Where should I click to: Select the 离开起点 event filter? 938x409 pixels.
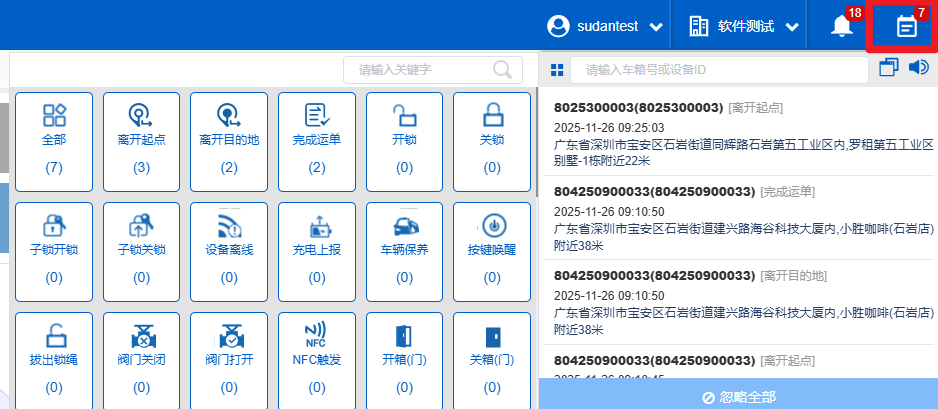(x=142, y=138)
